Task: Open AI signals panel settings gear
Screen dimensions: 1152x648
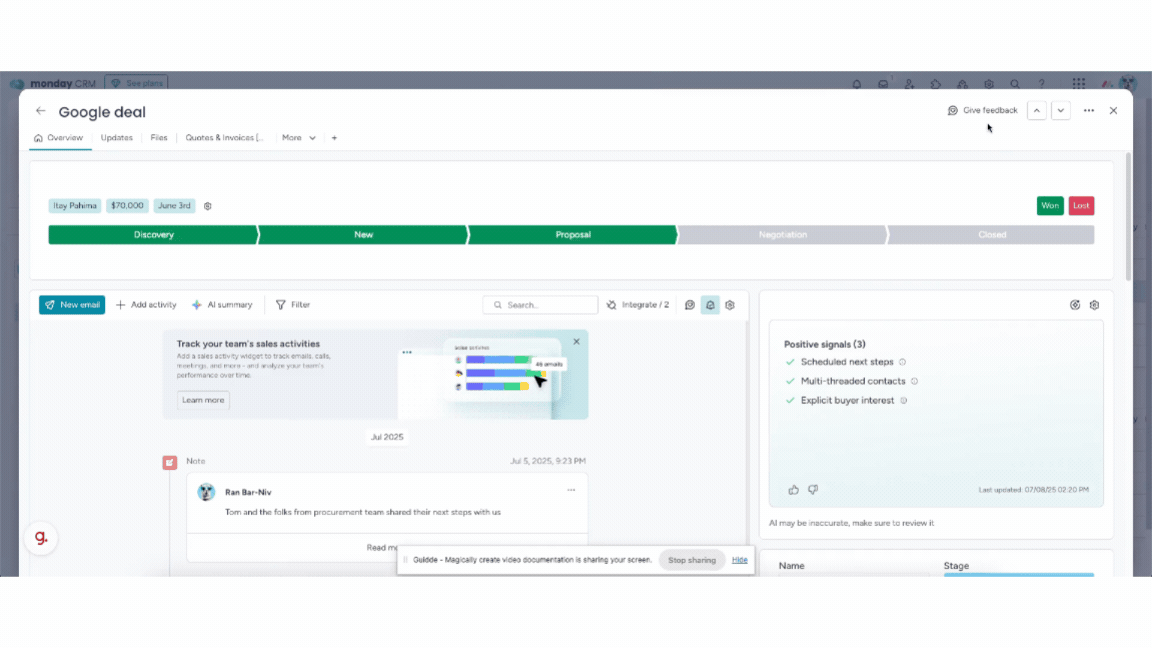Action: pos(1094,305)
